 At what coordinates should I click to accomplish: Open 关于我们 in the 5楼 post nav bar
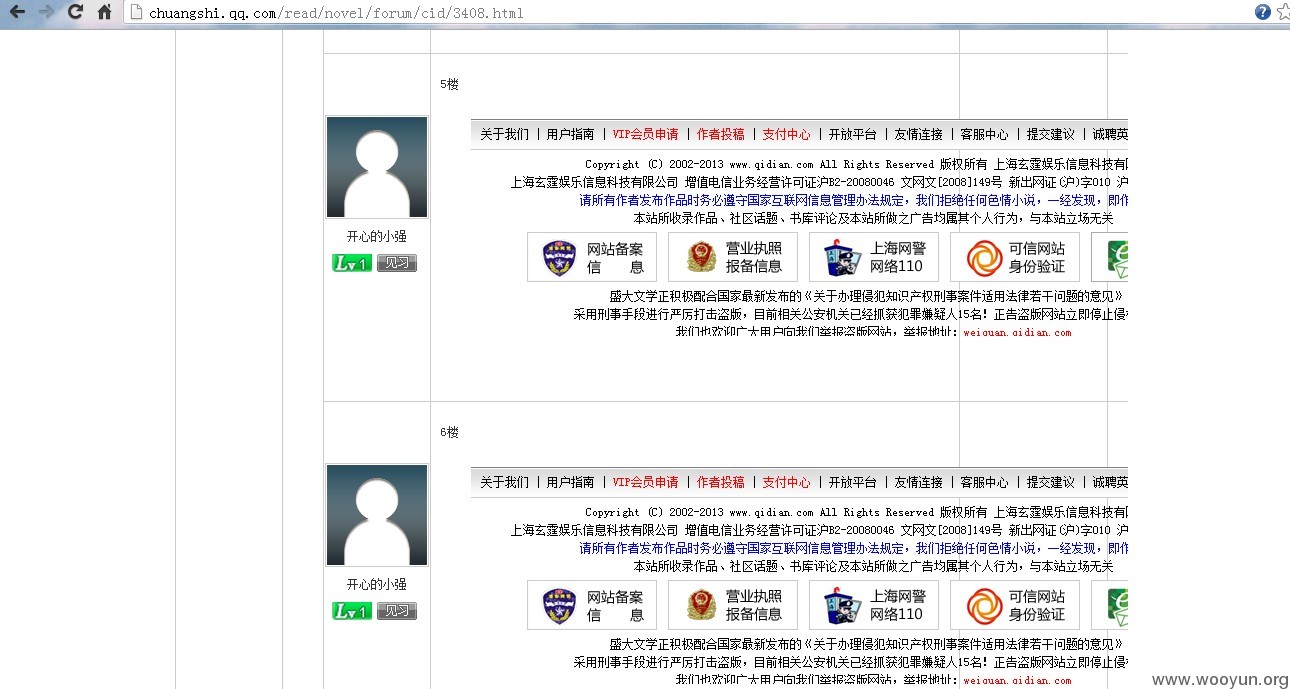point(504,134)
